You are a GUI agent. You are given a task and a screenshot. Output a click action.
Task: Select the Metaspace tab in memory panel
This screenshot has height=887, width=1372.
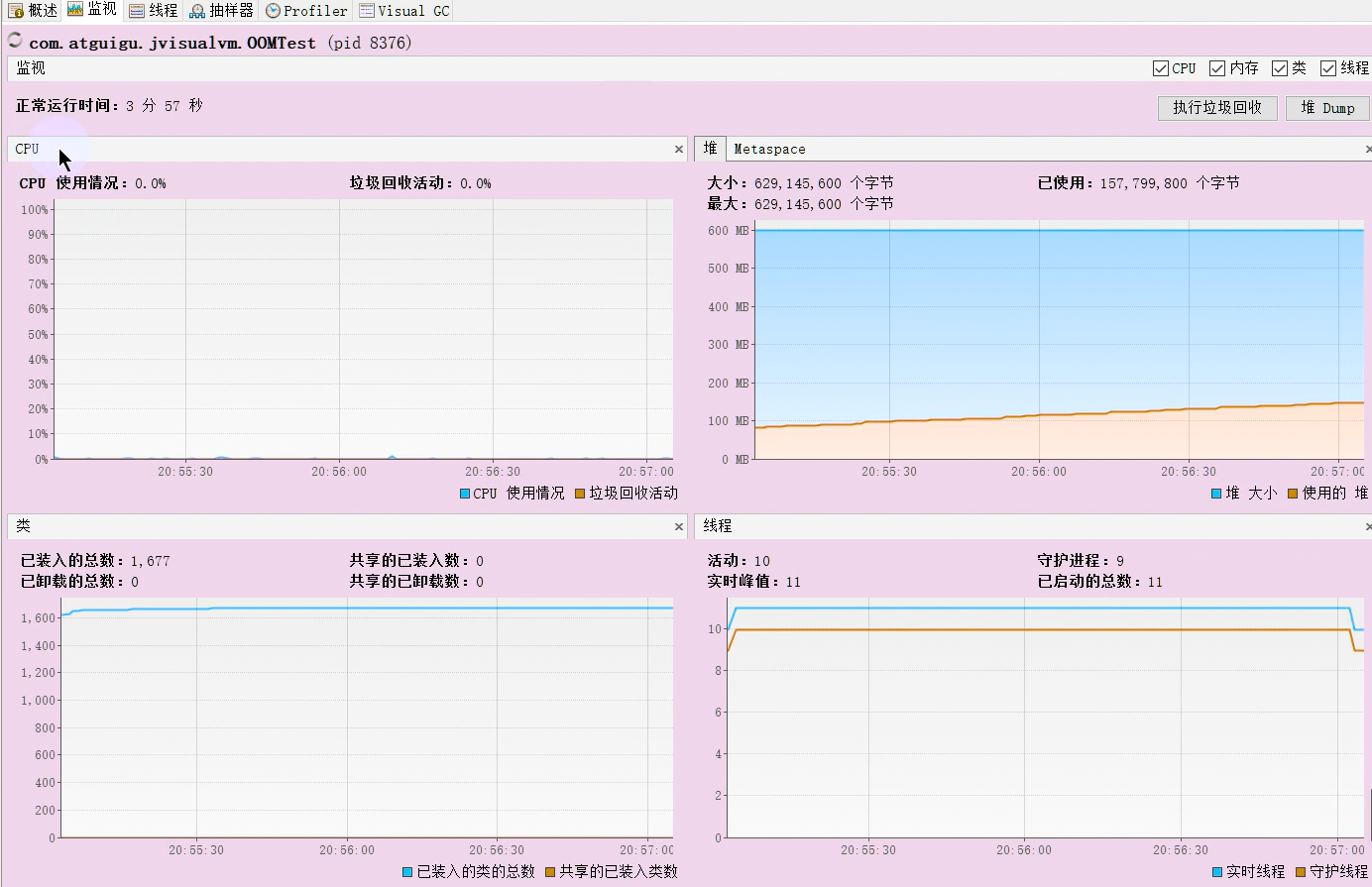[769, 149]
